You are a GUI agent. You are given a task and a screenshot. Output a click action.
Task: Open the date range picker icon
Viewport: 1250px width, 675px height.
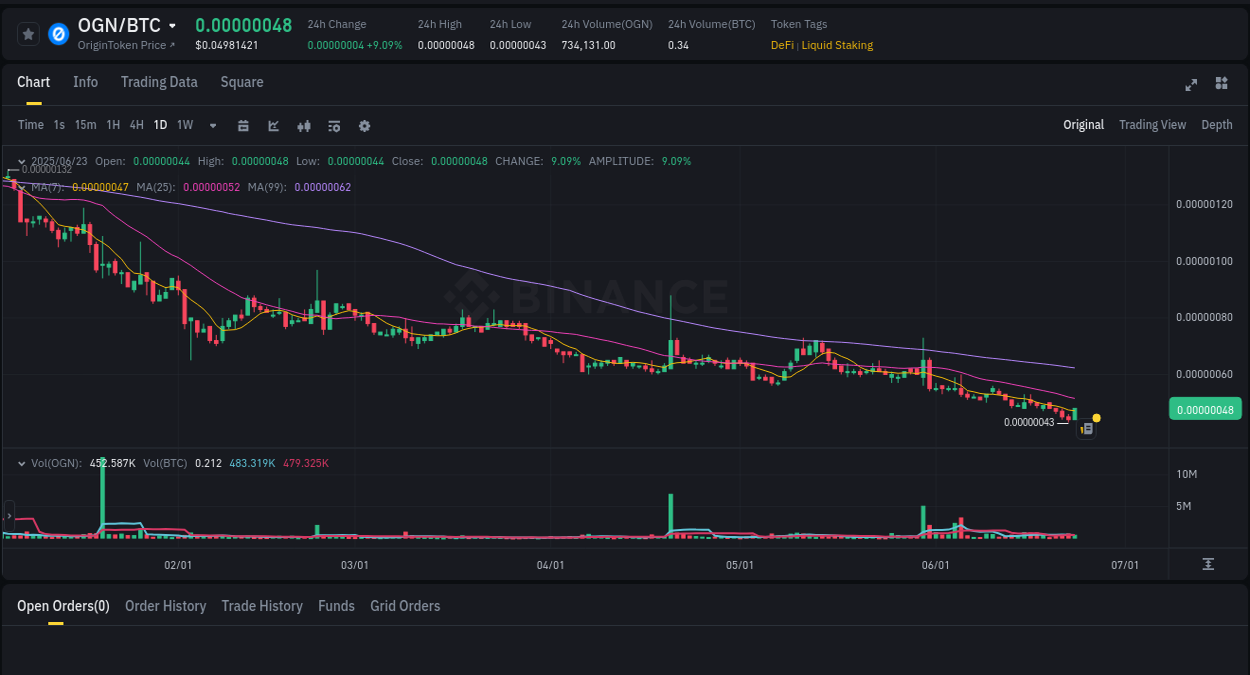pyautogui.click(x=243, y=125)
